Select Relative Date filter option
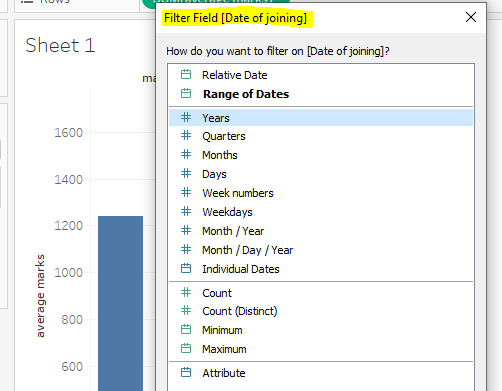The width and height of the screenshot is (502, 391). coord(321,75)
